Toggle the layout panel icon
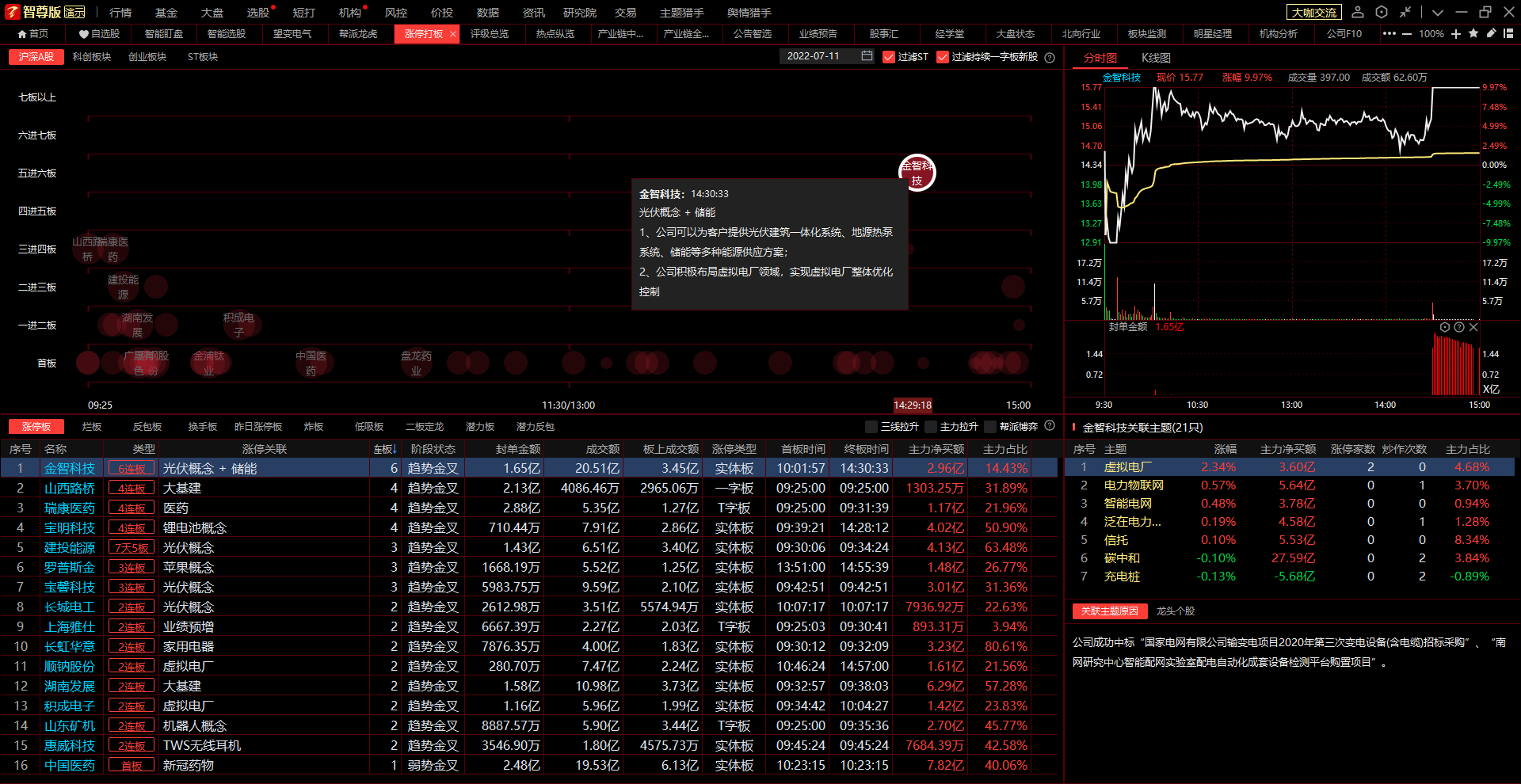Image resolution: width=1521 pixels, height=784 pixels. coord(1508,33)
